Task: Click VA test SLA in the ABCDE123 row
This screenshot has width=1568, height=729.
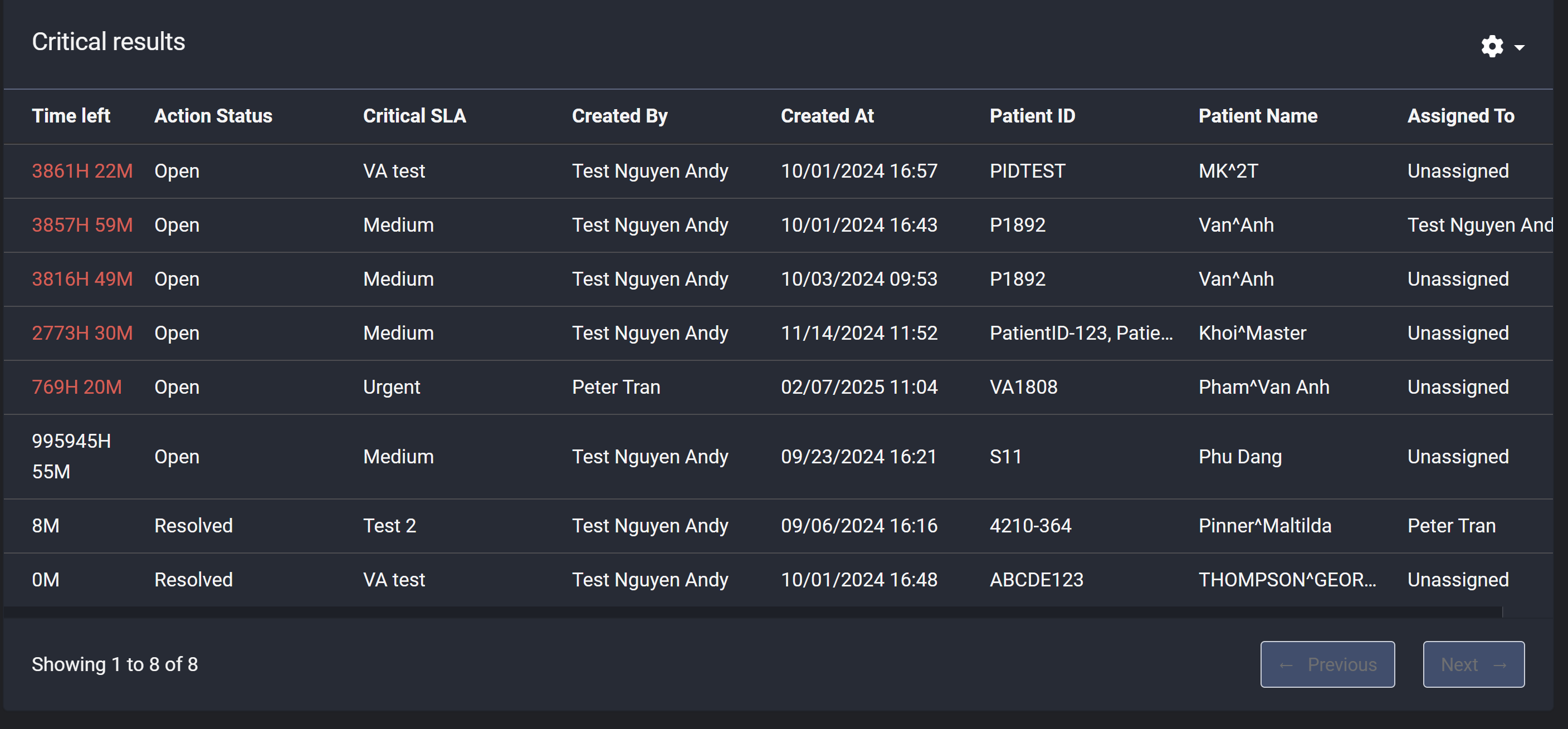Action: [394, 580]
